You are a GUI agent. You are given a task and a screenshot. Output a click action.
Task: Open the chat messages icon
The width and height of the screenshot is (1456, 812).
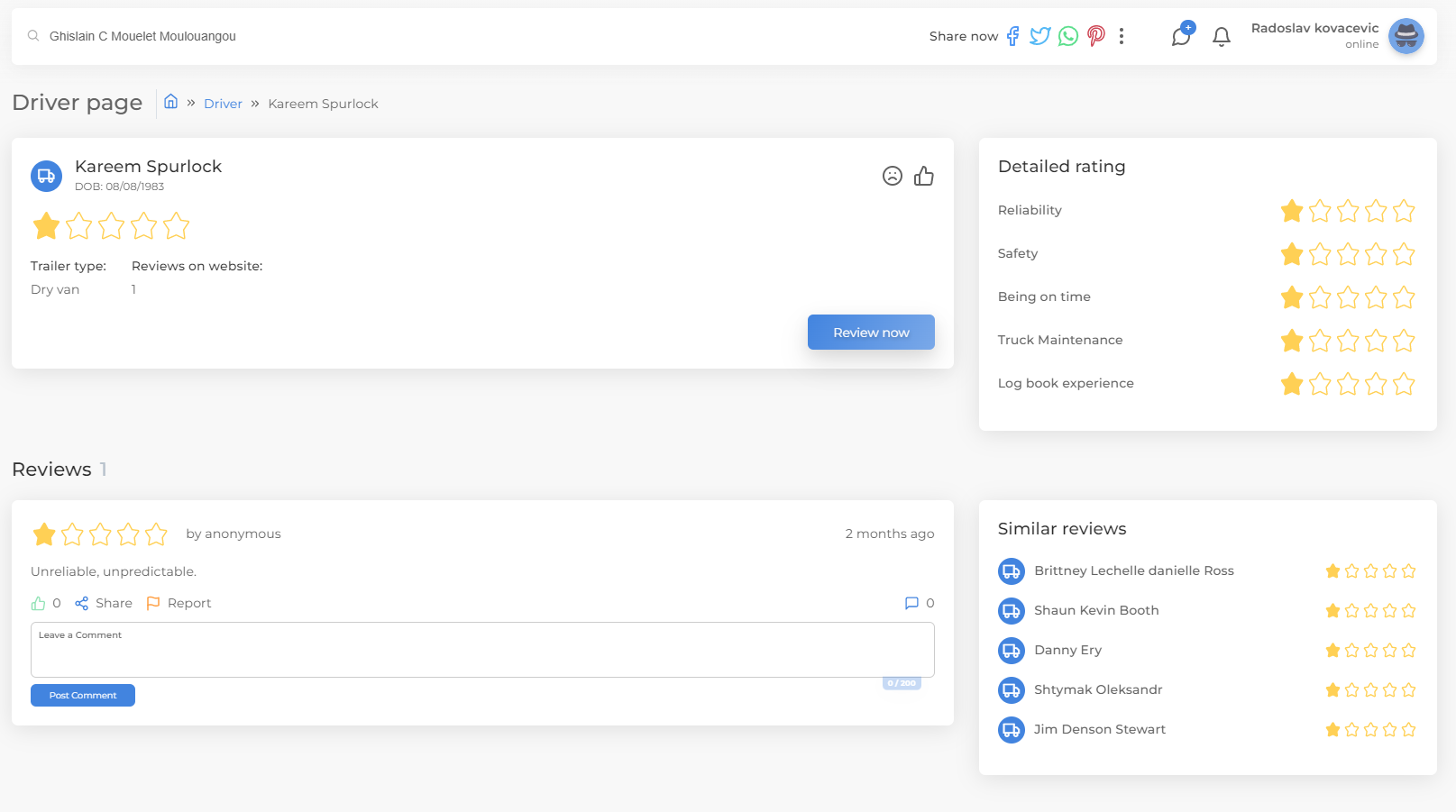(1181, 36)
